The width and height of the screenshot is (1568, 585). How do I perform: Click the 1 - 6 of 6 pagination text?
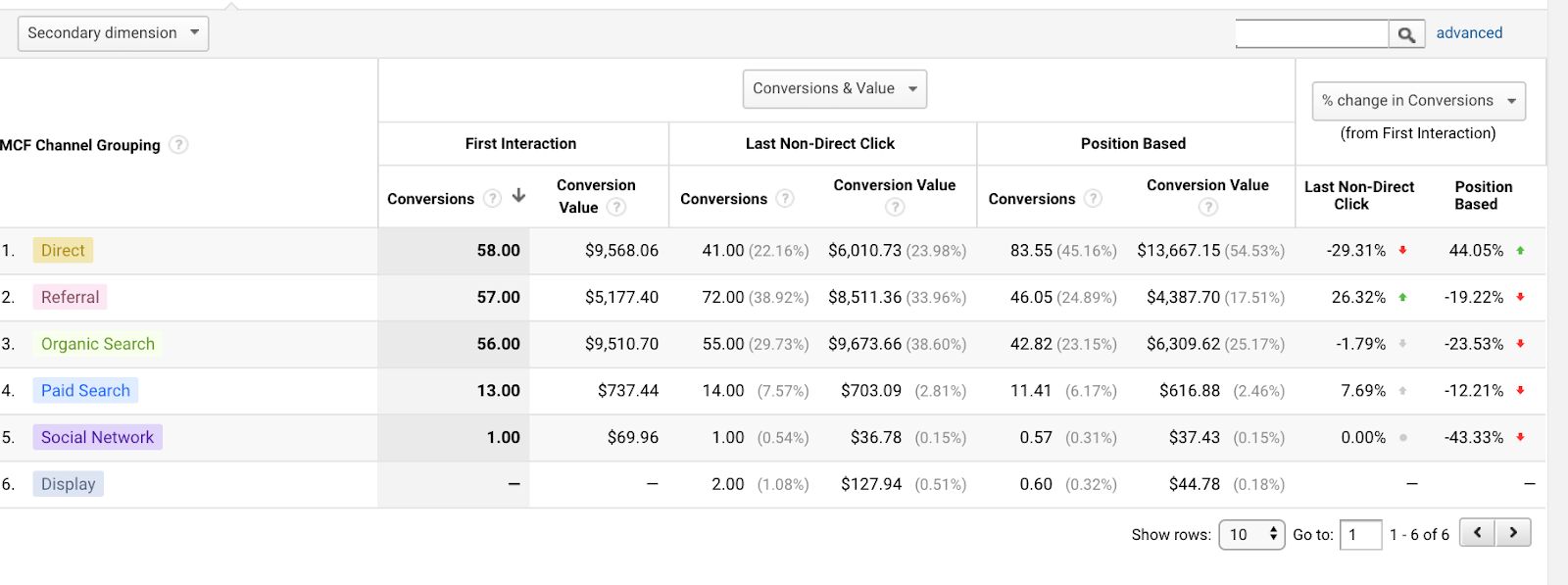[x=1419, y=534]
